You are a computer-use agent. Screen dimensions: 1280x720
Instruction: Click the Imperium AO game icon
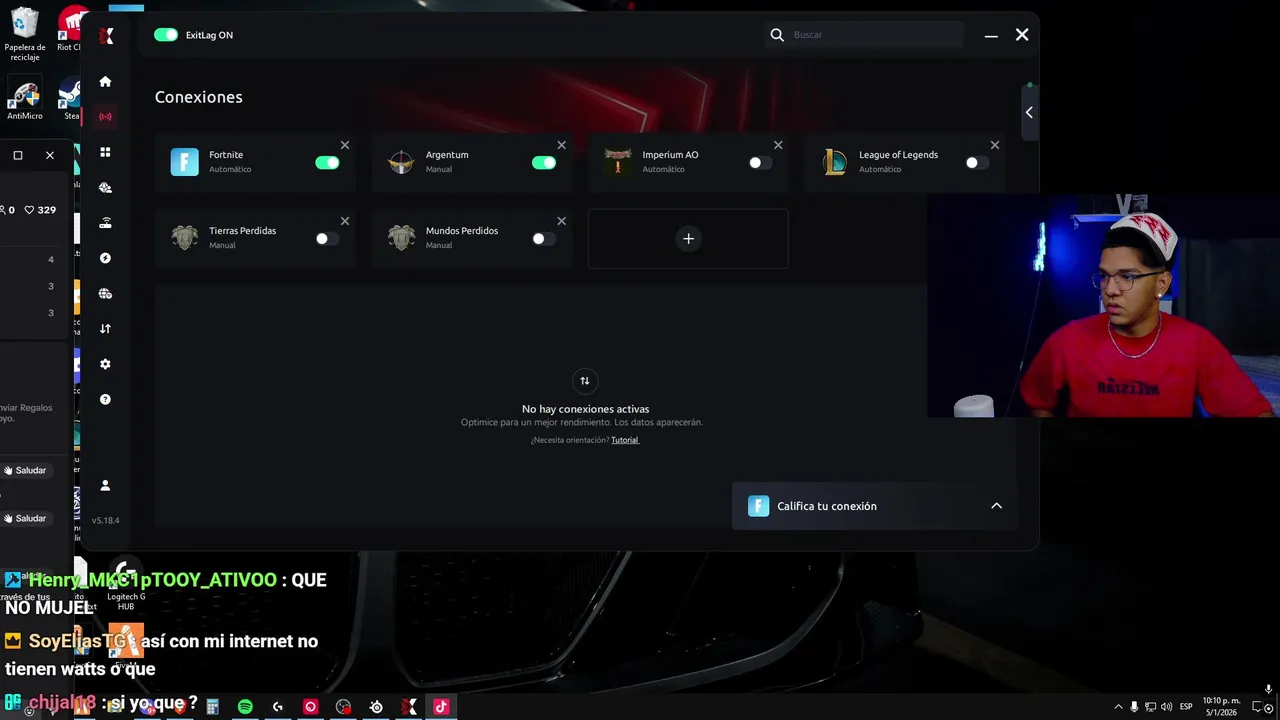tap(618, 161)
